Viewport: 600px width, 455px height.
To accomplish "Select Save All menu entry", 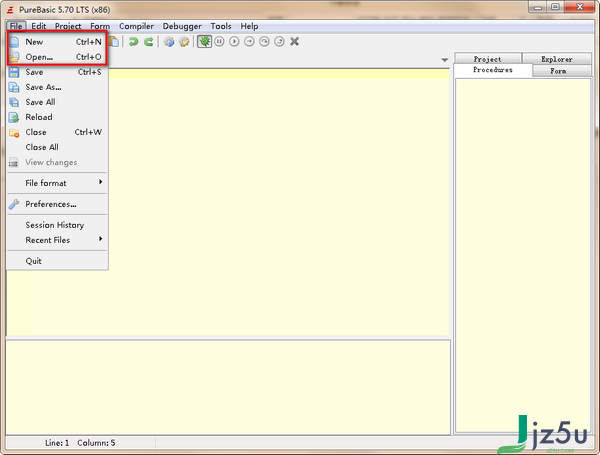I will (57, 102).
